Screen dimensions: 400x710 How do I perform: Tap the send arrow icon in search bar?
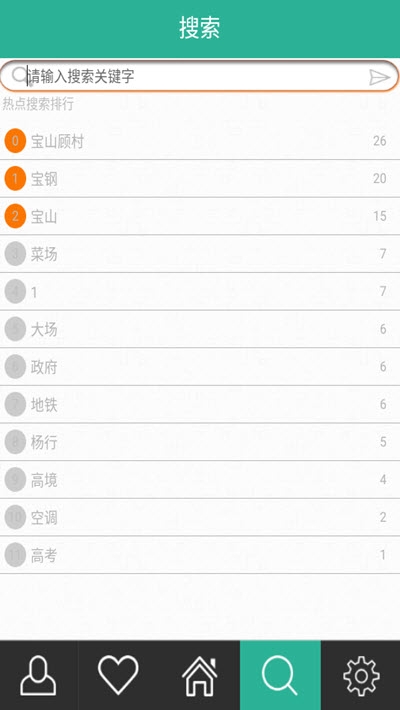[x=379, y=77]
